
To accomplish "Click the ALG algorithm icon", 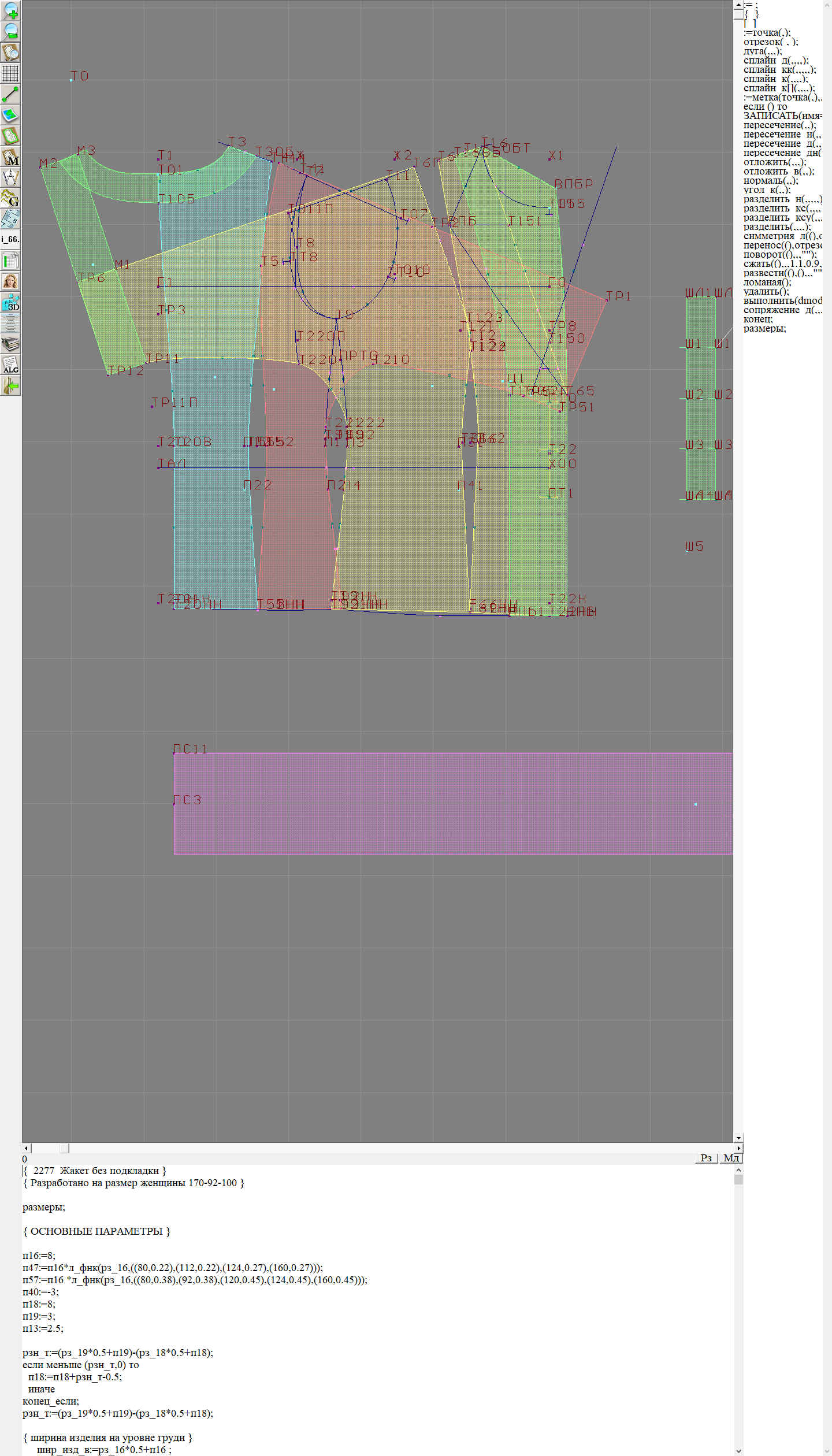I will pos(10,365).
